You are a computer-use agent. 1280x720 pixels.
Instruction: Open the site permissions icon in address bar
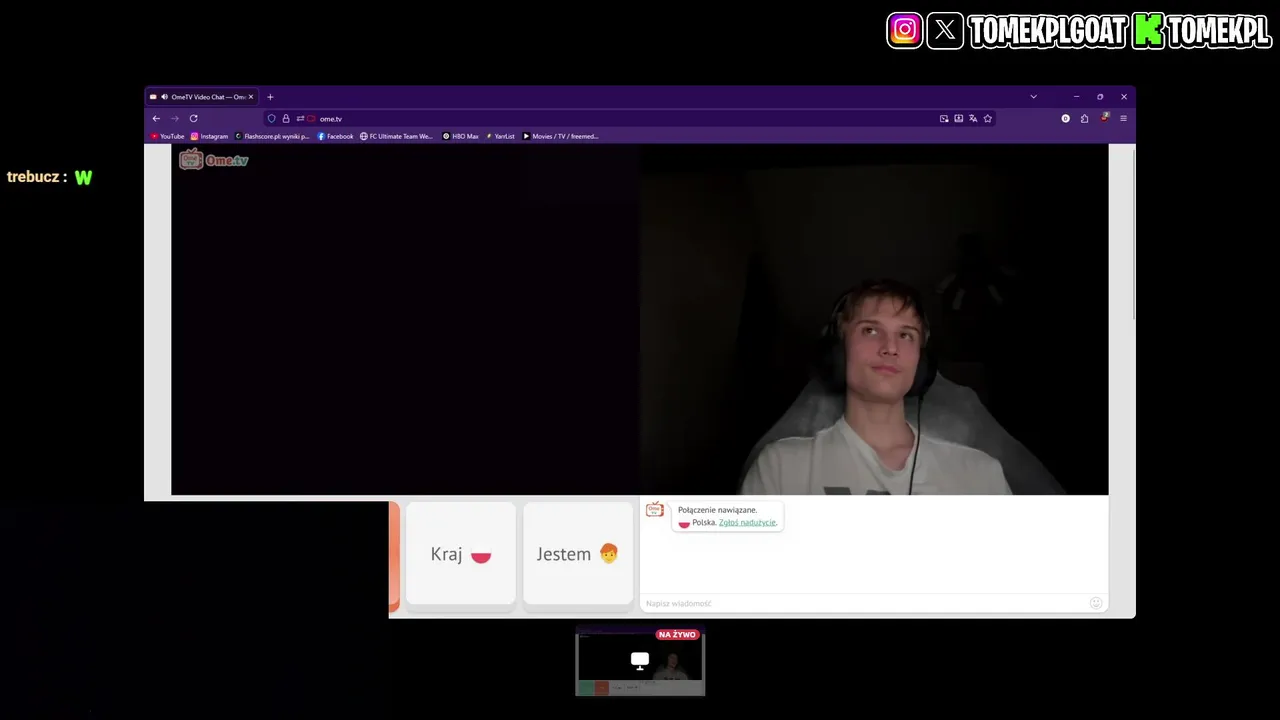point(300,118)
